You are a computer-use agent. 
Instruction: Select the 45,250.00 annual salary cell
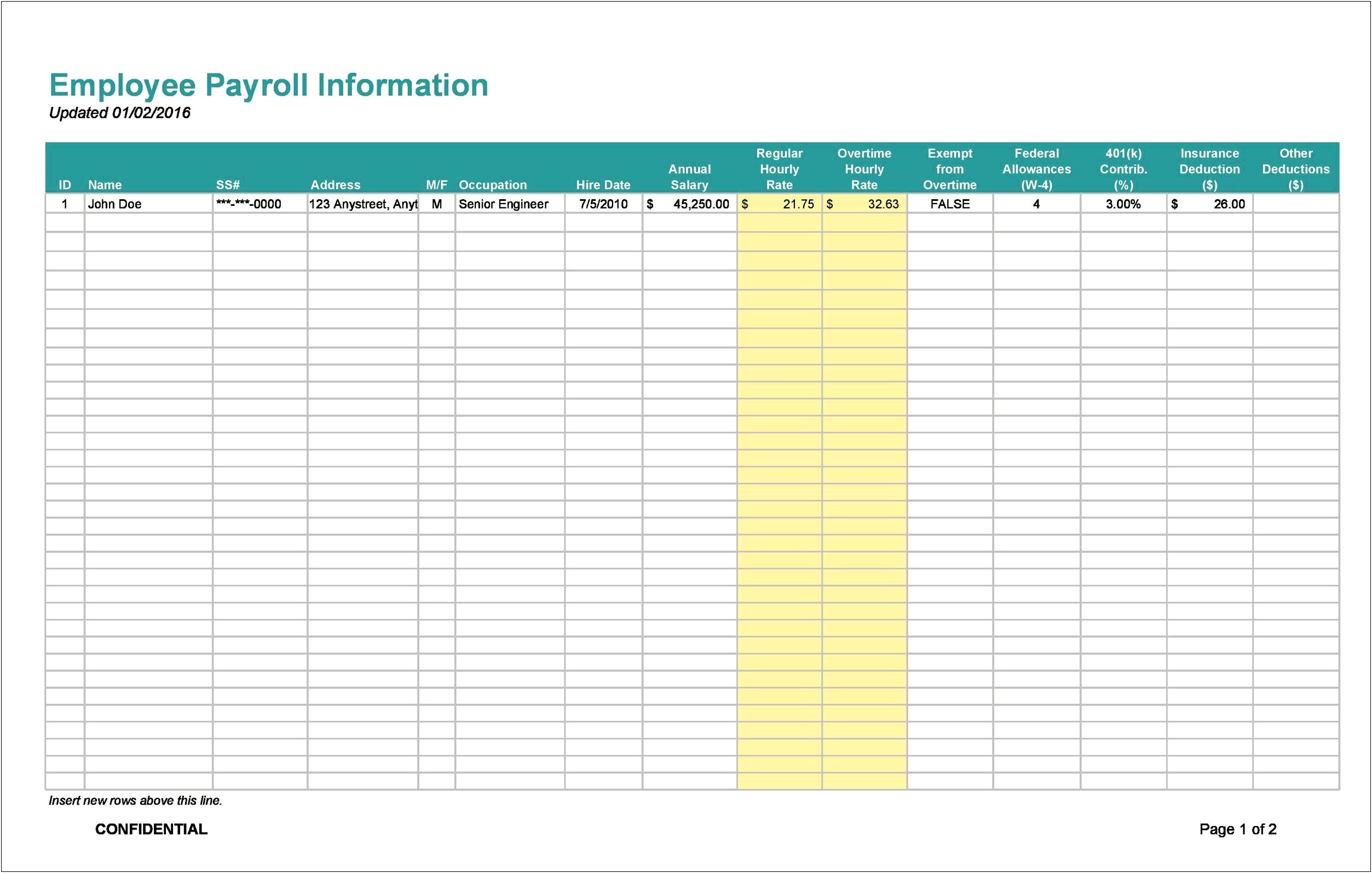point(690,204)
